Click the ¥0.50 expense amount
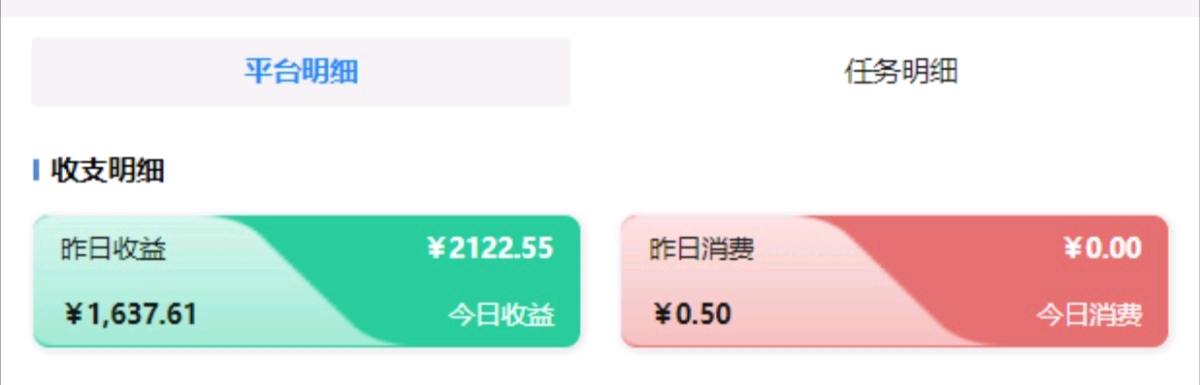This screenshot has width=1200, height=385. [692, 314]
